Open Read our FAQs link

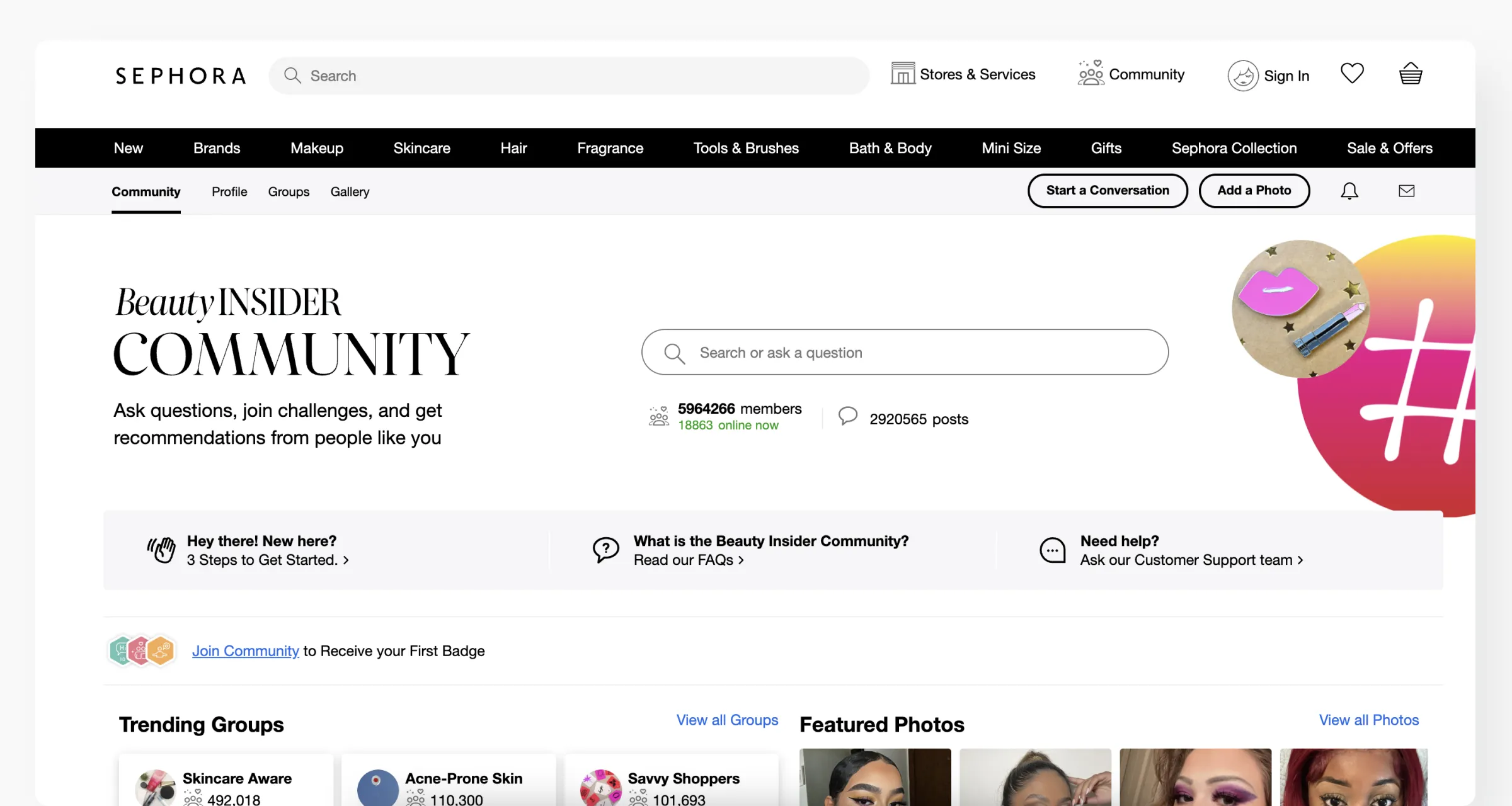(x=689, y=560)
